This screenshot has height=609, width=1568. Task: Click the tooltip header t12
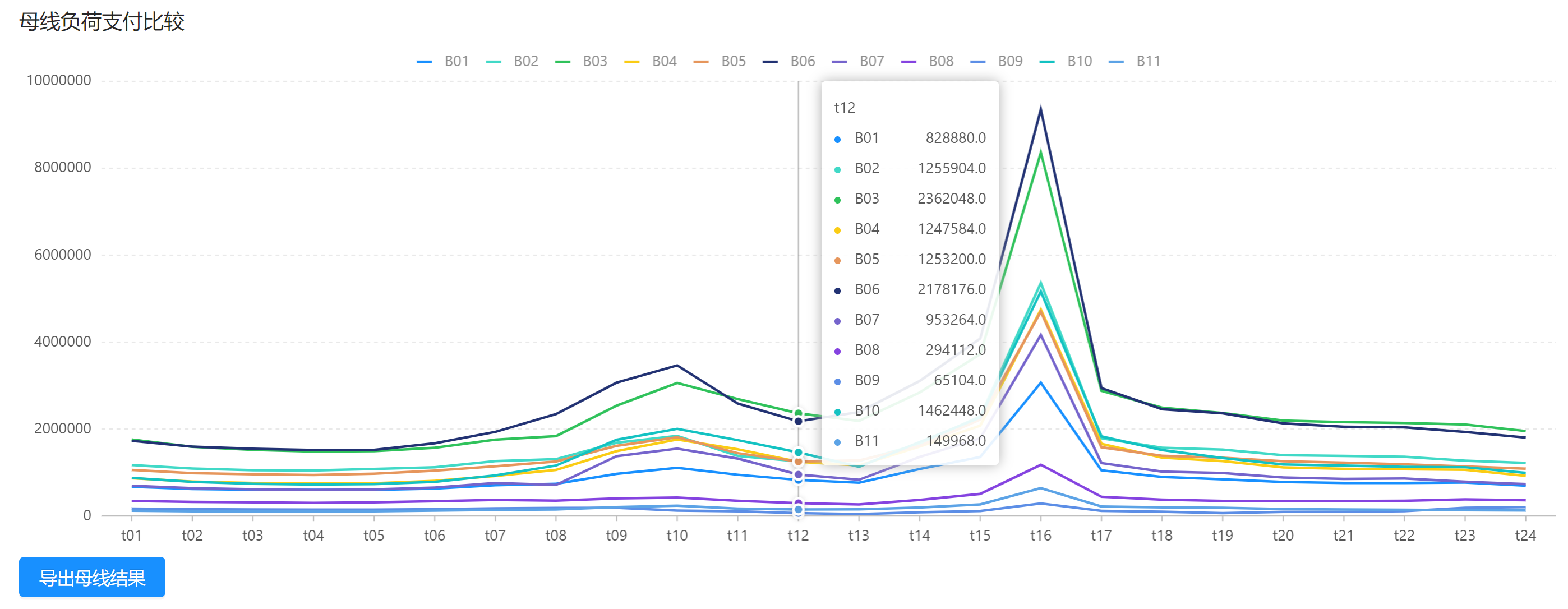click(x=844, y=108)
